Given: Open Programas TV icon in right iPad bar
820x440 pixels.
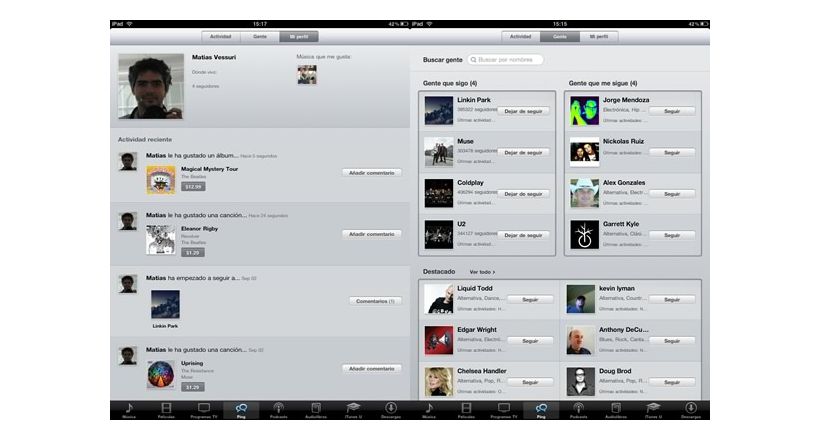Looking at the screenshot, I should pos(504,410).
